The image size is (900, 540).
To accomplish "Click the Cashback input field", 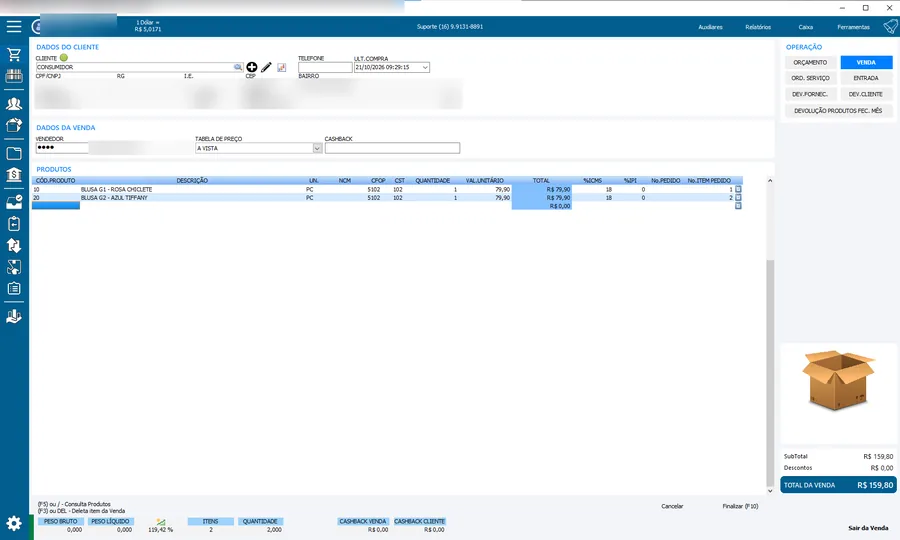I will (x=392, y=148).
